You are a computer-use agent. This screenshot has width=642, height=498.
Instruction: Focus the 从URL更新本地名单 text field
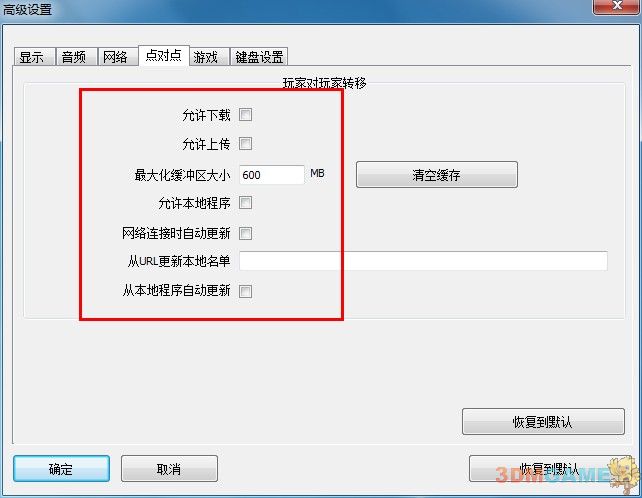point(423,261)
